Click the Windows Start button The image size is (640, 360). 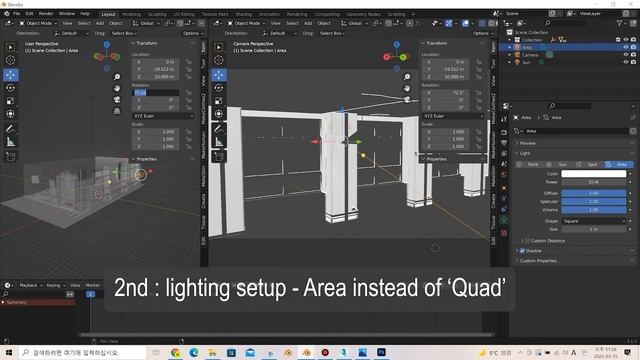pyautogui.click(x=9, y=353)
